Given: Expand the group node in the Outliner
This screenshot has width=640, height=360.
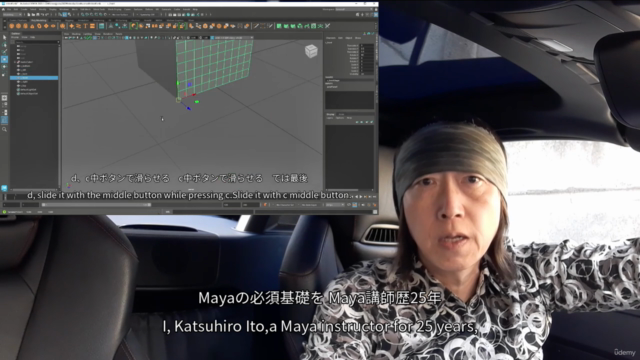Looking at the screenshot, I should point(15,62).
